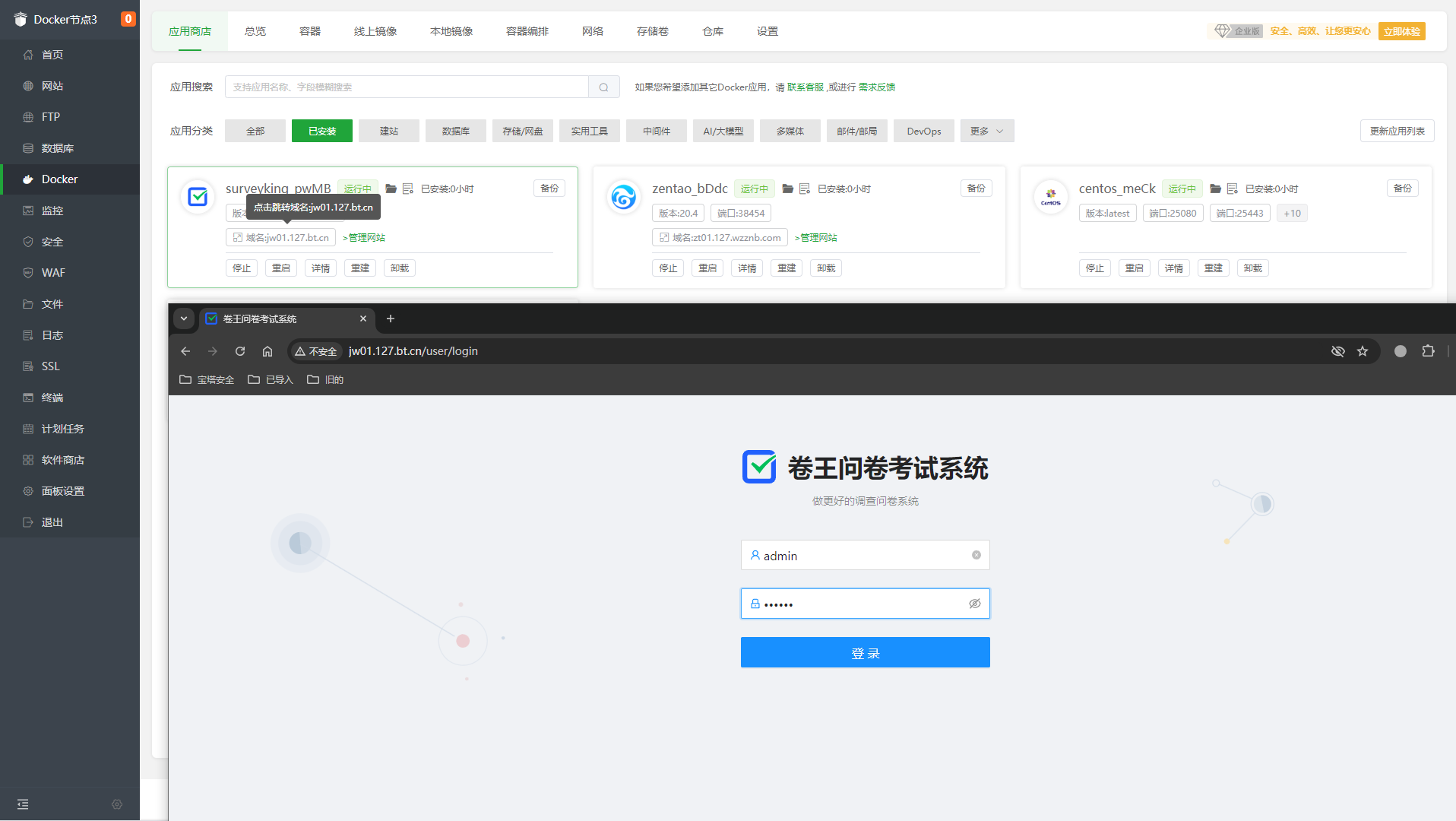Select the 数据库 sidebar menu item
The height and width of the screenshot is (821, 1456).
(x=70, y=148)
